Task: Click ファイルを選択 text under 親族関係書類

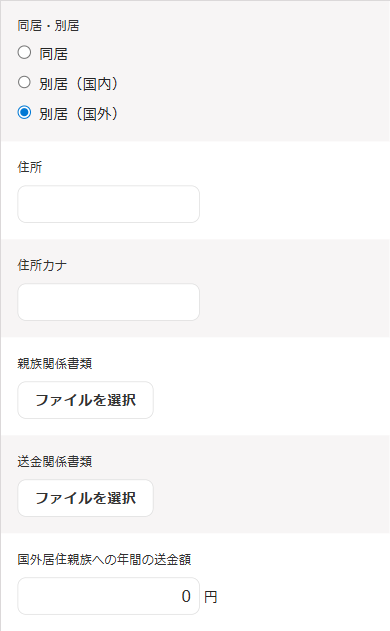Action: coord(85,400)
